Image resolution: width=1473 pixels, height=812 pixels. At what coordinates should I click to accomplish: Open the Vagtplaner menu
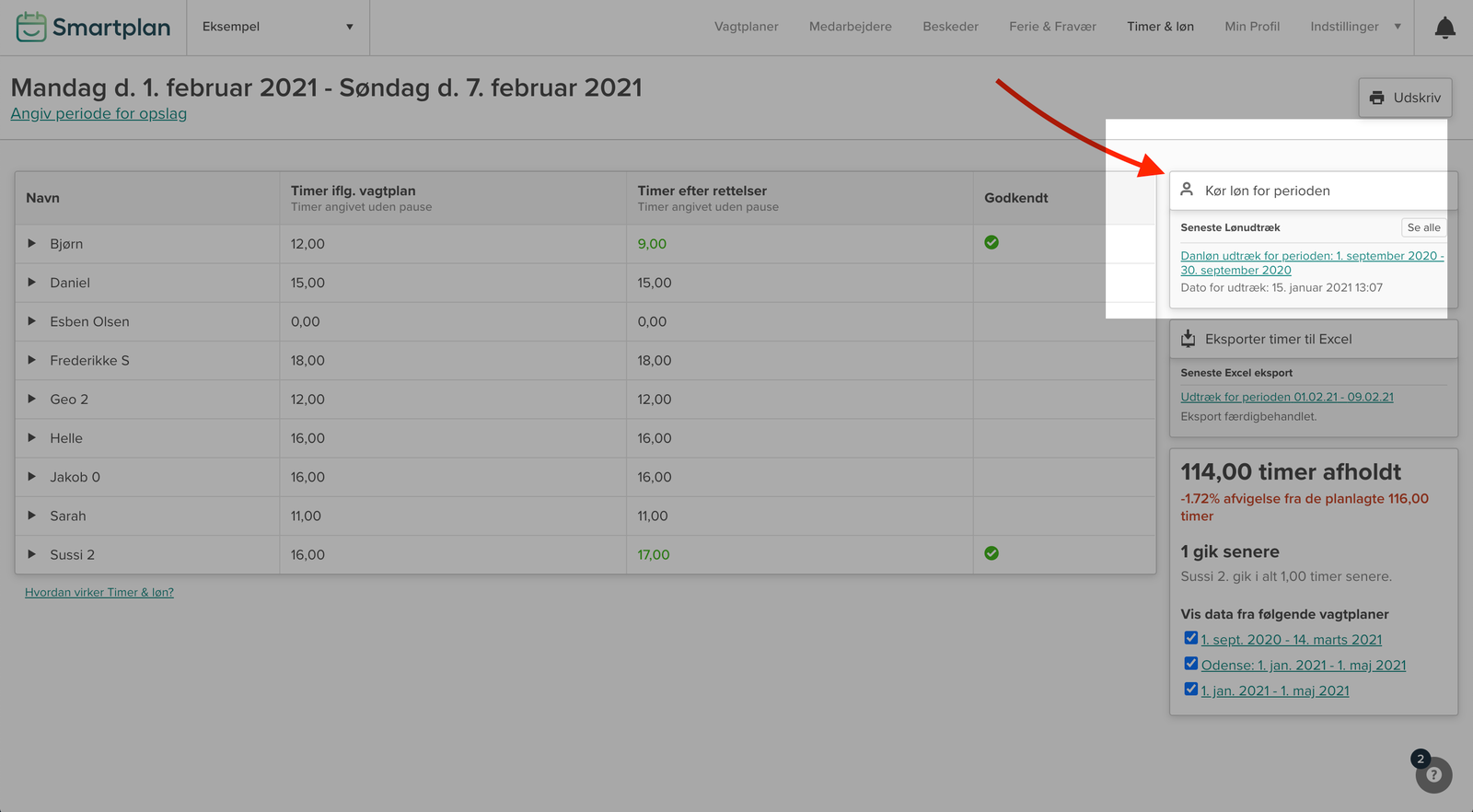(746, 27)
